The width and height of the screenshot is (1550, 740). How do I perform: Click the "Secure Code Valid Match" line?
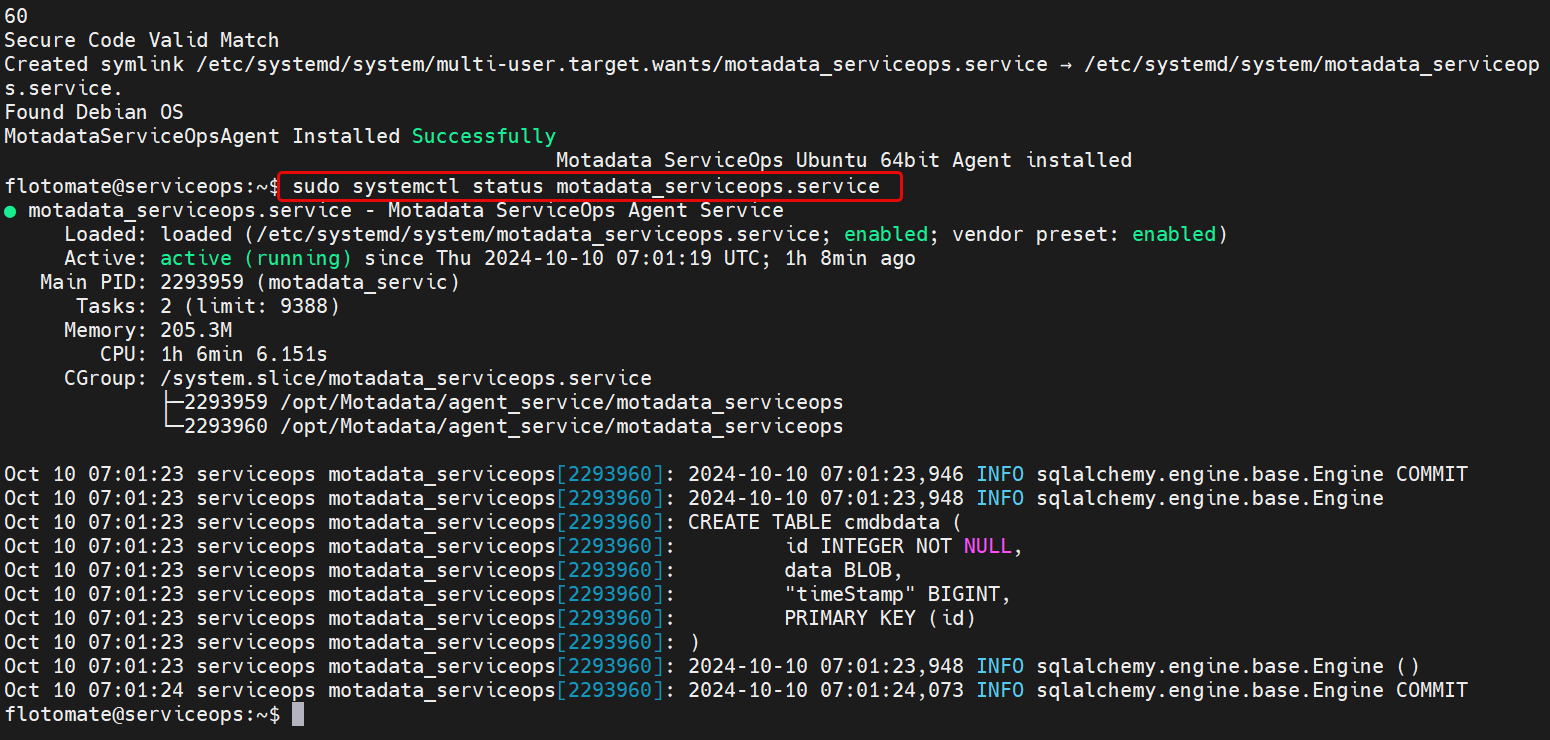tap(141, 40)
